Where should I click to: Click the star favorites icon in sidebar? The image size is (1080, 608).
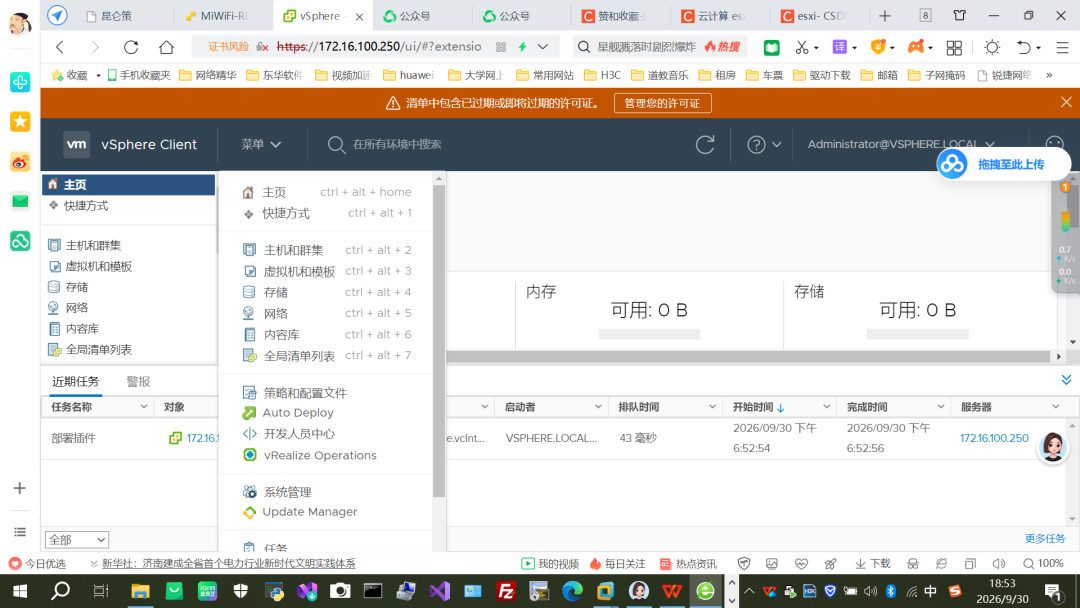coord(20,122)
